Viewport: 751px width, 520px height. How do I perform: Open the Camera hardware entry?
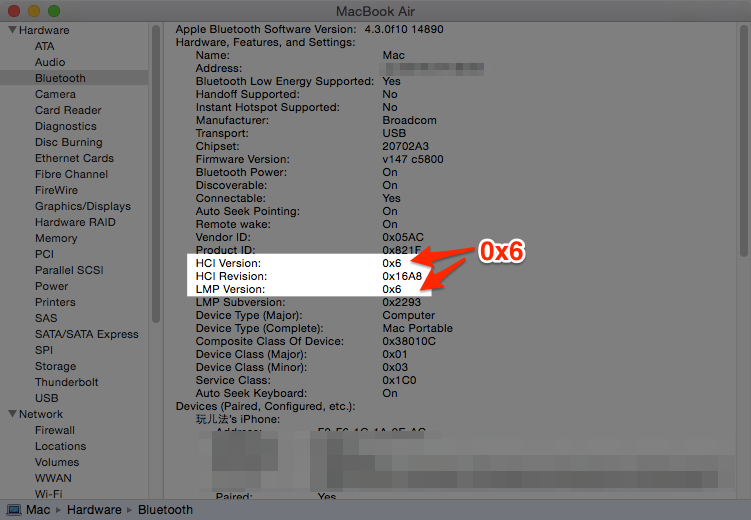[x=55, y=94]
